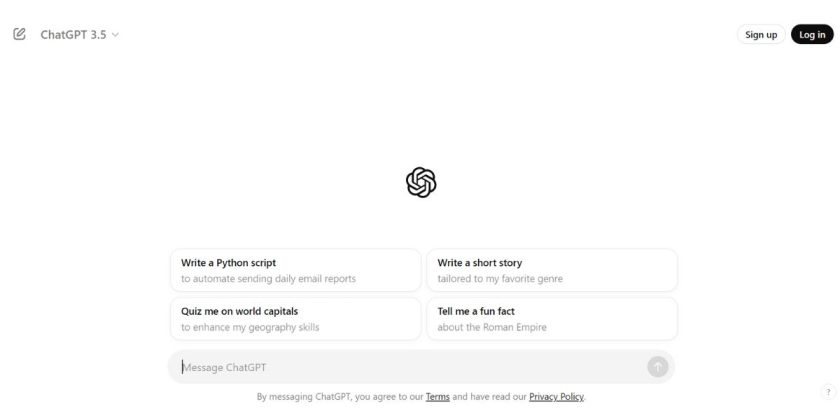The height and width of the screenshot is (420, 840).
Task: Open the Privacy Policy link
Action: click(556, 397)
